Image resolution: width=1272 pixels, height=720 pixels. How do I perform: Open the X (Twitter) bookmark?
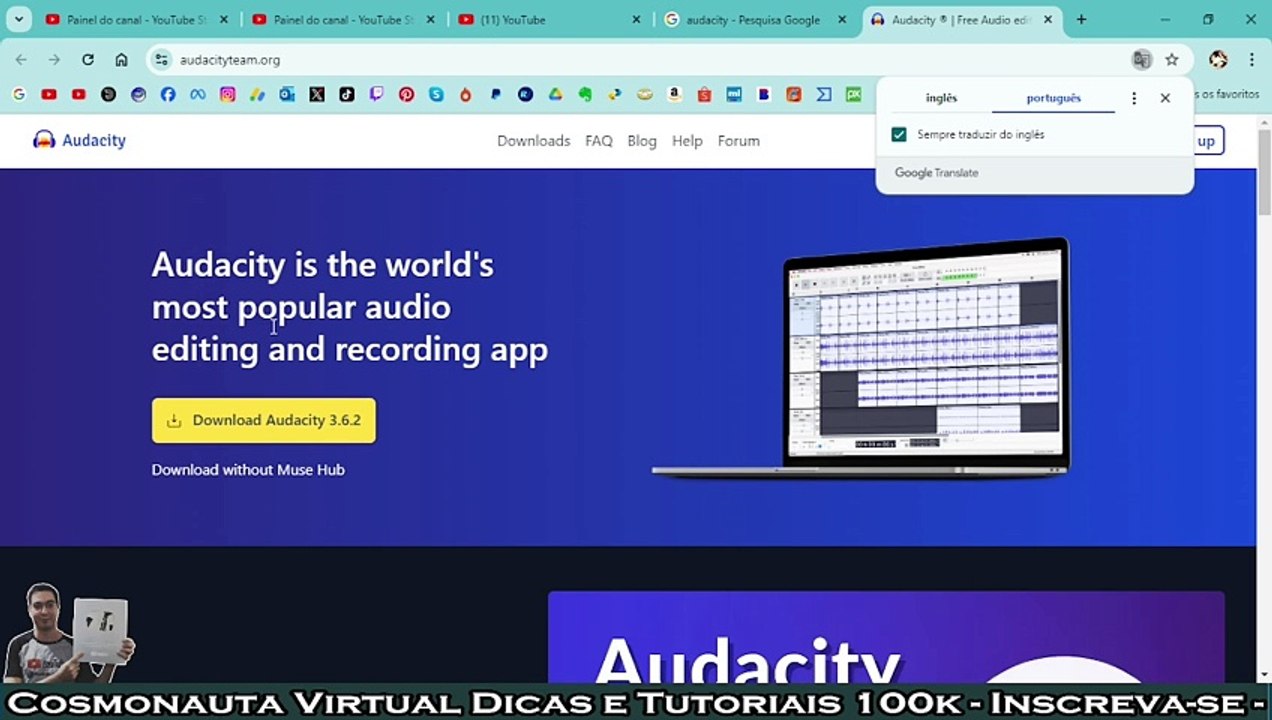pos(317,94)
